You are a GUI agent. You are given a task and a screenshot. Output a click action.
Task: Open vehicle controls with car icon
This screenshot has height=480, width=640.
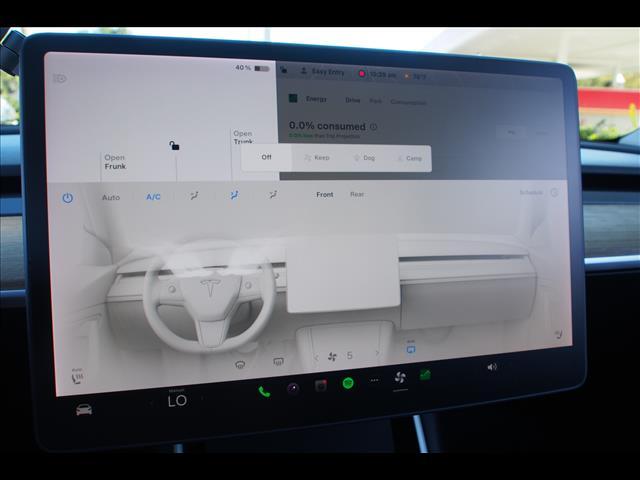pyautogui.click(x=84, y=409)
